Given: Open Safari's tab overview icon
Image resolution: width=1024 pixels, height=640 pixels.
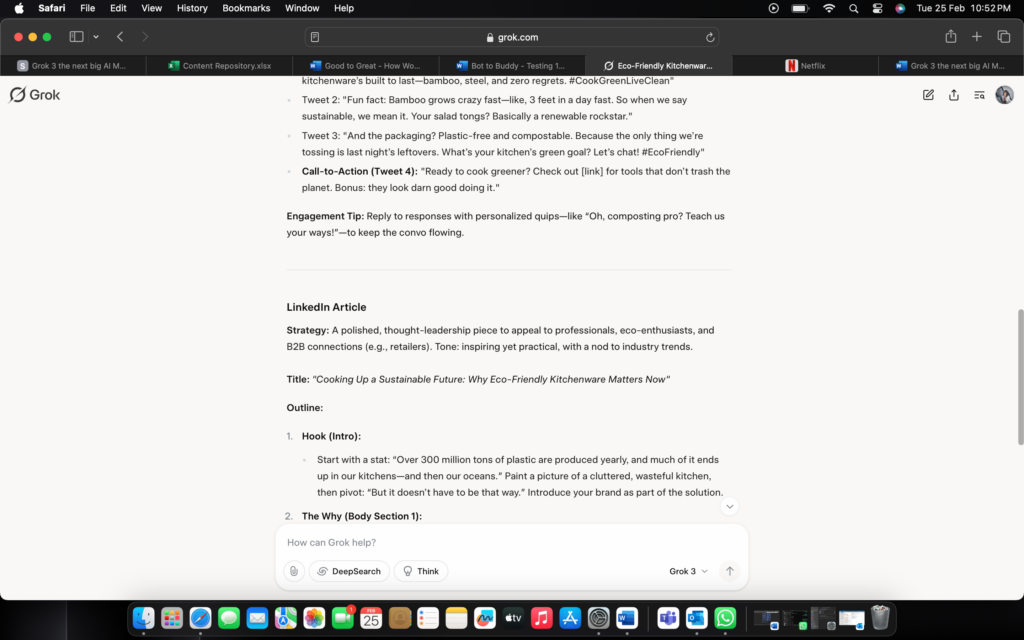Looking at the screenshot, I should click(x=1004, y=37).
